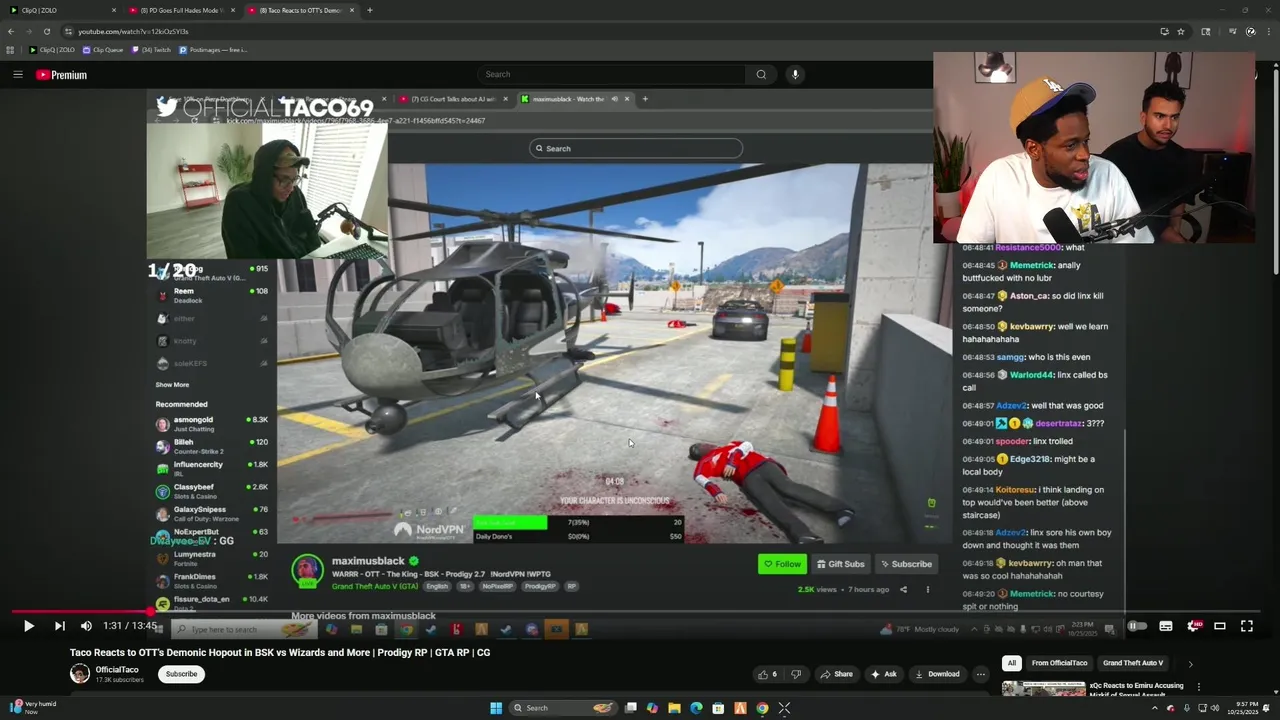The image size is (1280, 720).
Task: Switch to ClipQ | ZOLO browser tab
Action: tap(60, 10)
